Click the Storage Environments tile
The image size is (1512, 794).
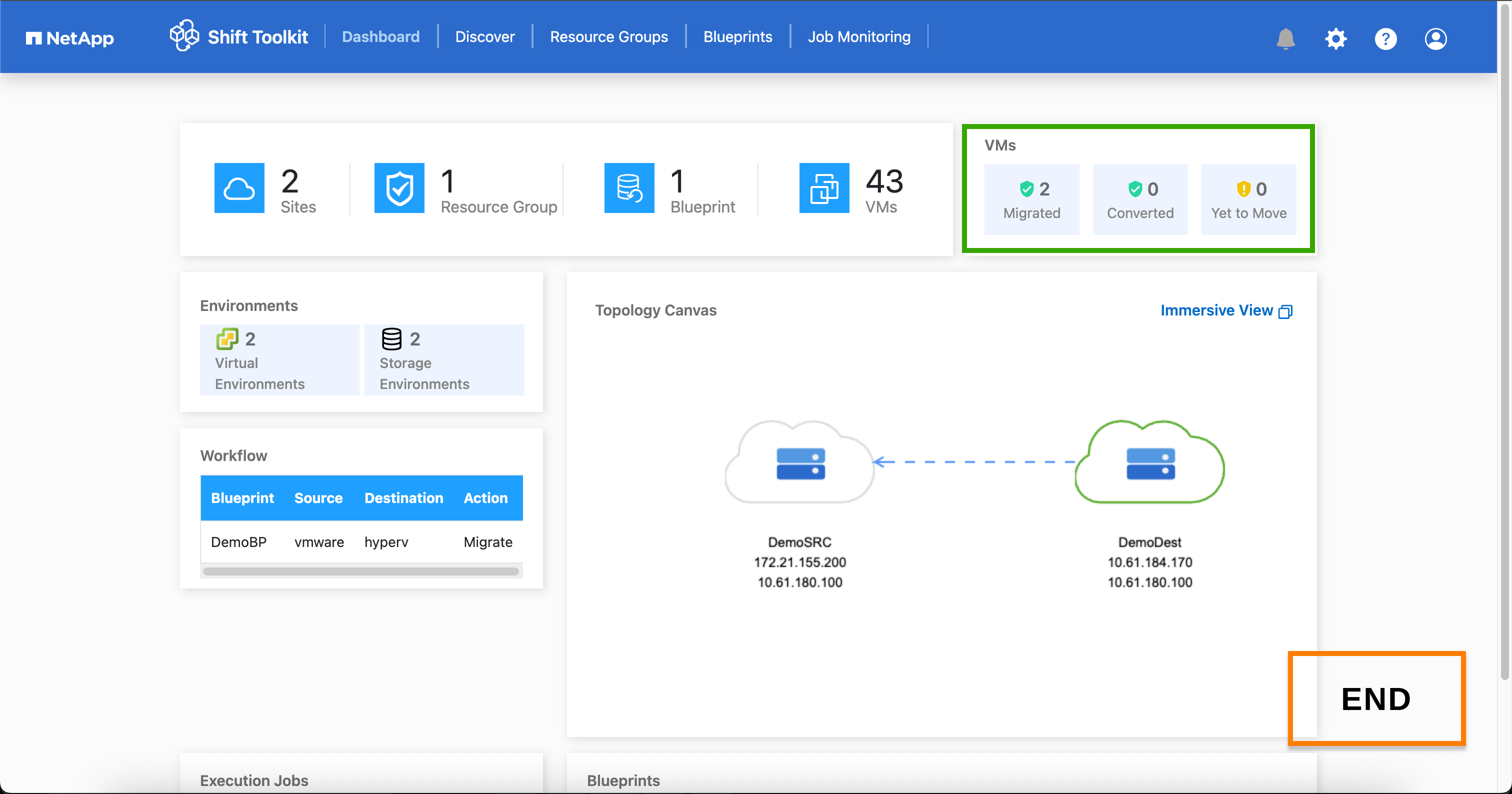tap(444, 359)
